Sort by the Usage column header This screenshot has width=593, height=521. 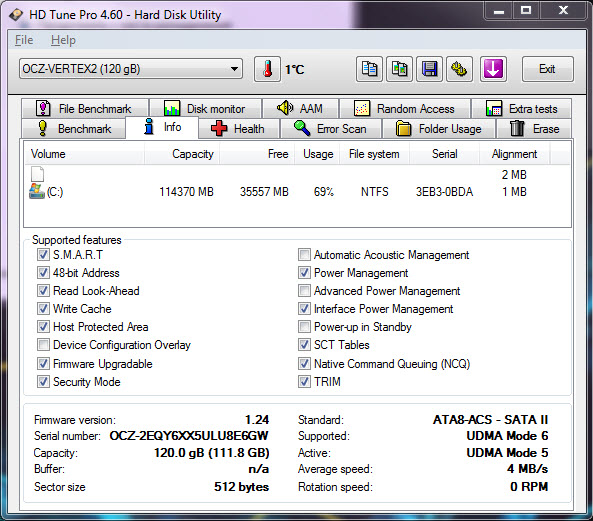(317, 154)
